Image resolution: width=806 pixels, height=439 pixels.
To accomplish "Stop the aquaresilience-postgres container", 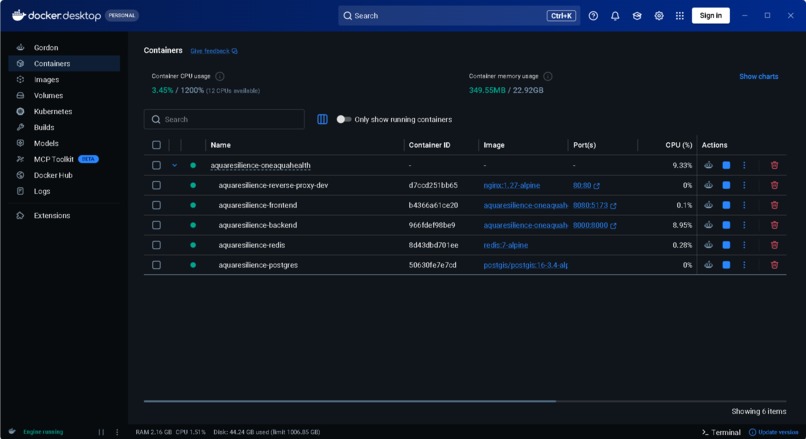I will click(726, 265).
